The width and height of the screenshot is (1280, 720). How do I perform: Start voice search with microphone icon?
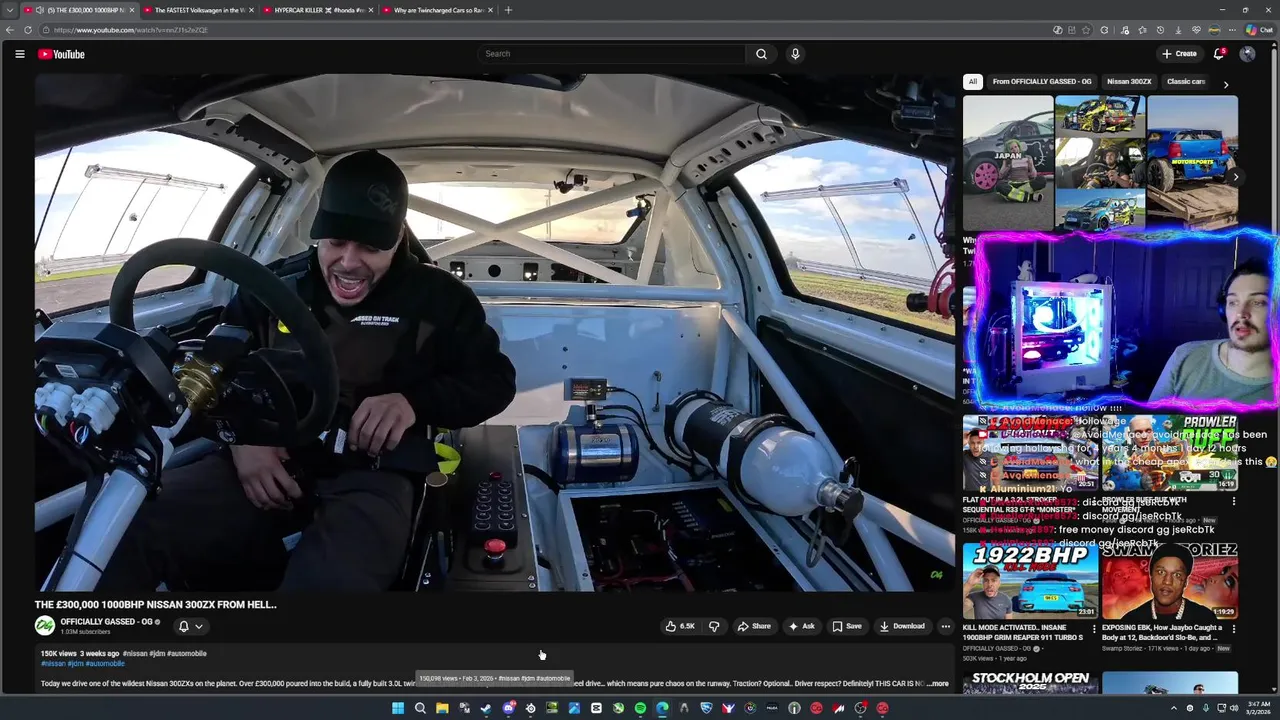coord(795,54)
